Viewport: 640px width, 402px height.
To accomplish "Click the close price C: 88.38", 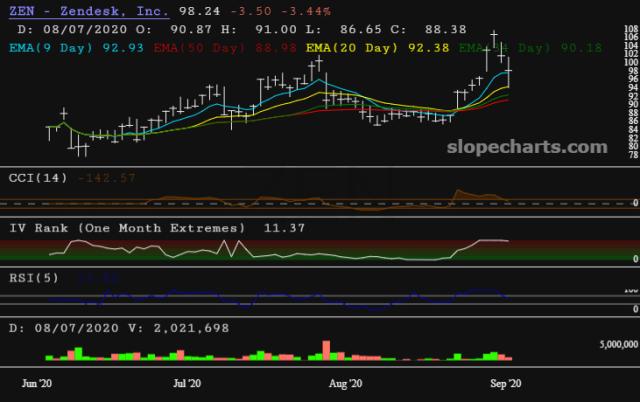I will [x=429, y=29].
